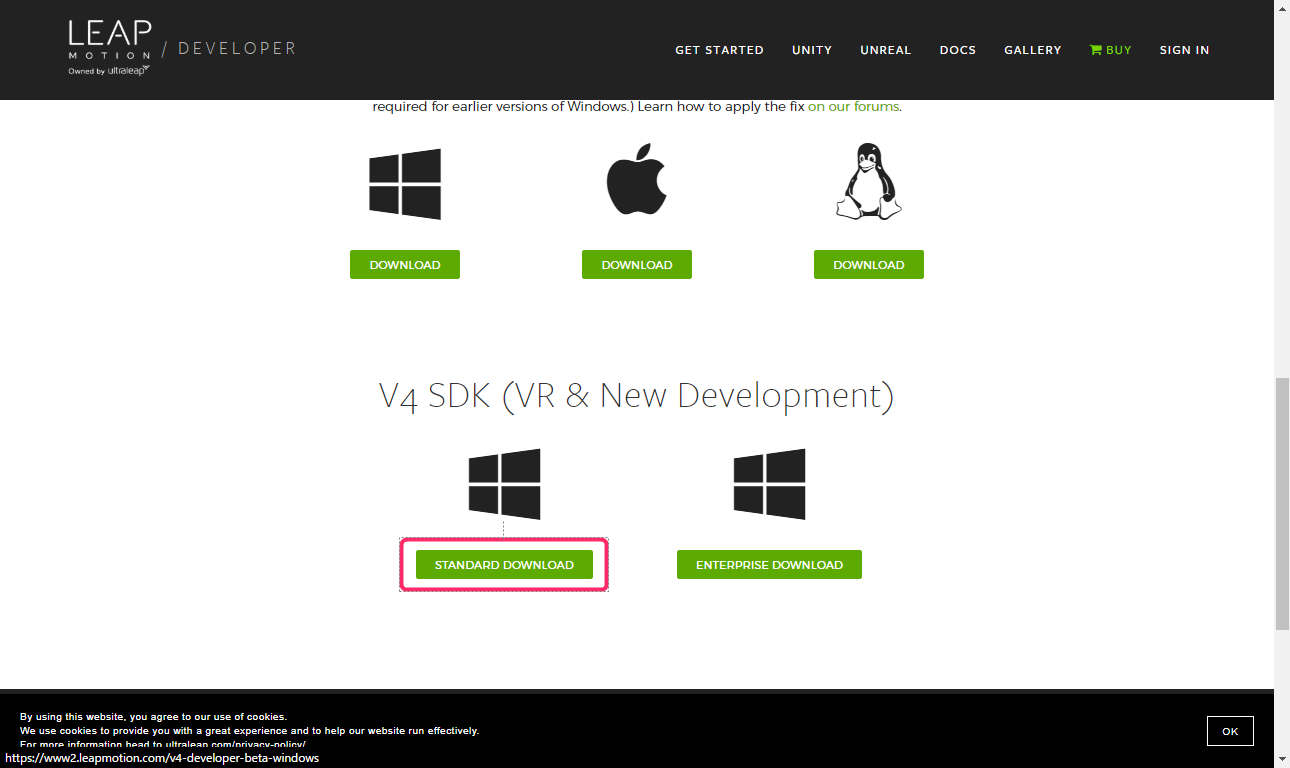
Task: Open the Unity navigation item
Action: click(812, 50)
